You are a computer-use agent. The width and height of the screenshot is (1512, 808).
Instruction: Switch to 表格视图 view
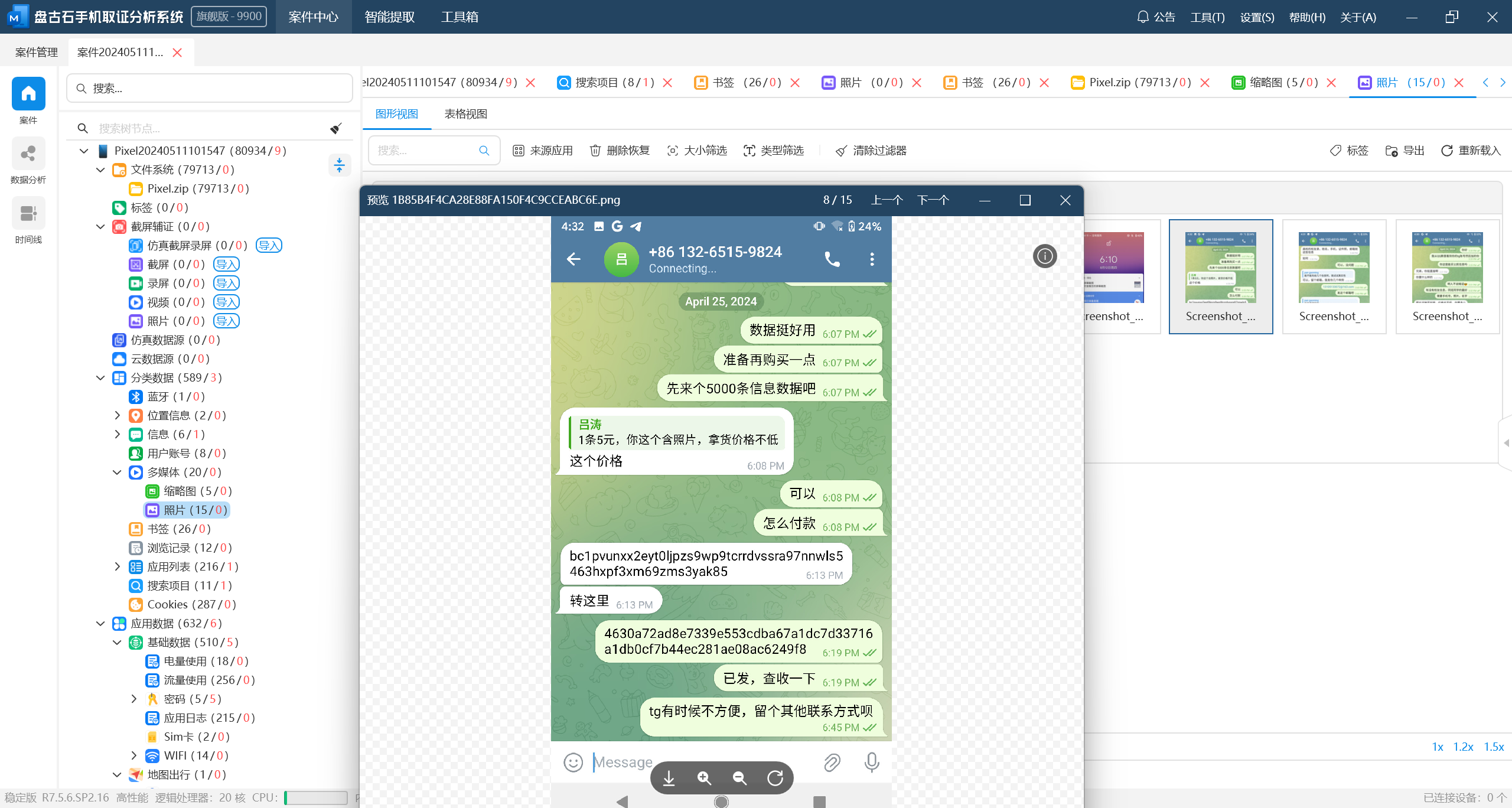coord(465,114)
